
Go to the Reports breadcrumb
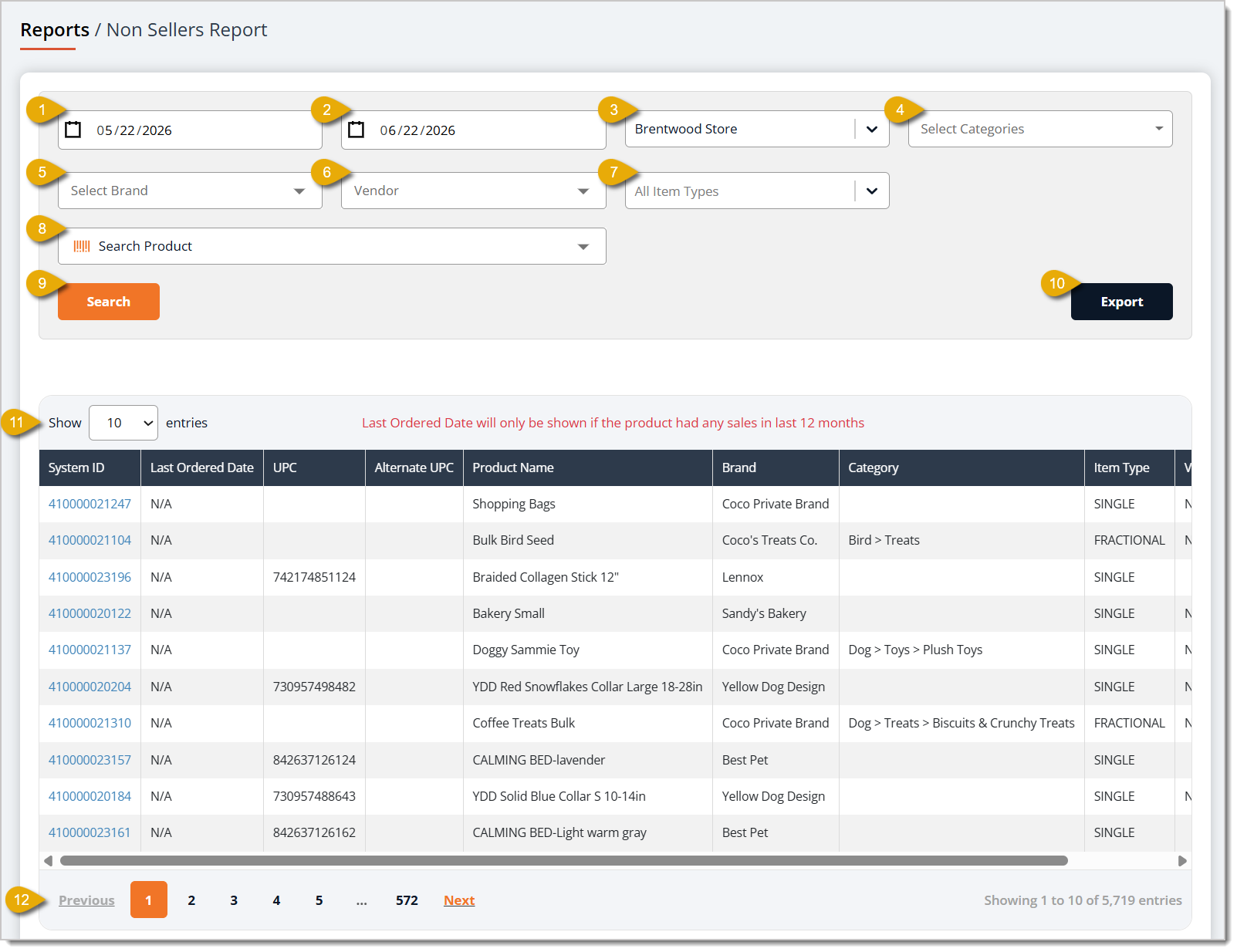pos(55,30)
